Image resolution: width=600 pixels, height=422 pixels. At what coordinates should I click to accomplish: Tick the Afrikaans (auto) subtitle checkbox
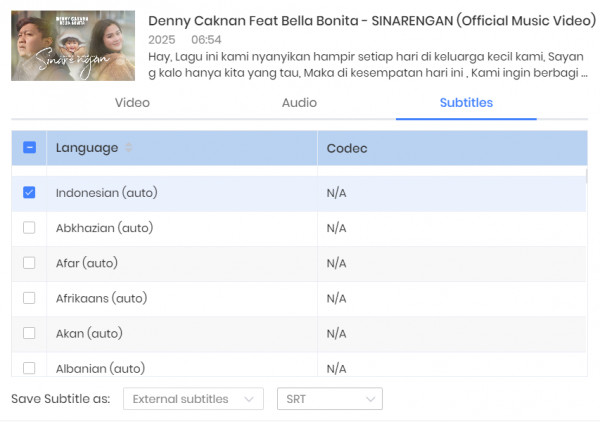pos(29,298)
